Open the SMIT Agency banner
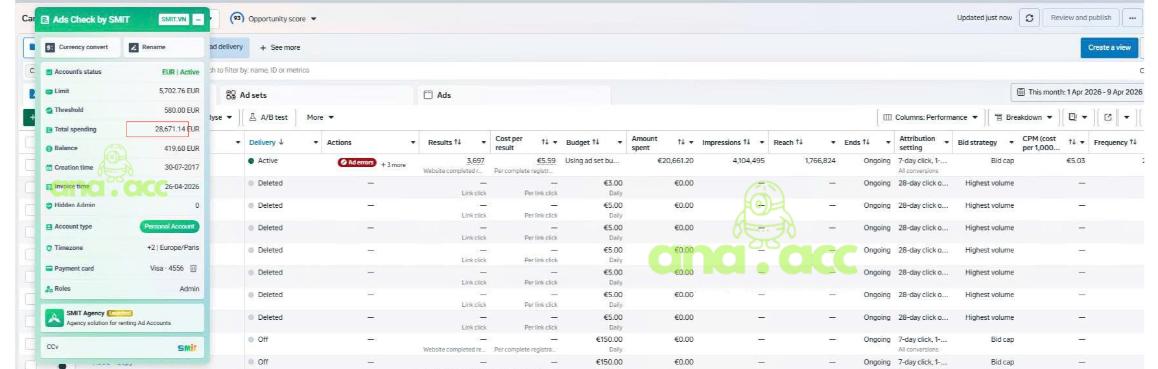The width and height of the screenshot is (1158, 369). coord(123,318)
